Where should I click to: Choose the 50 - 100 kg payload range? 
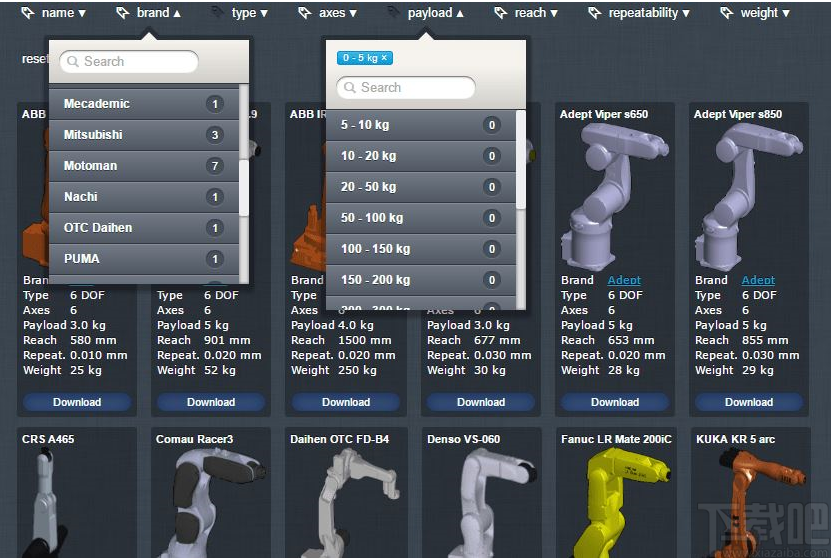click(x=421, y=218)
